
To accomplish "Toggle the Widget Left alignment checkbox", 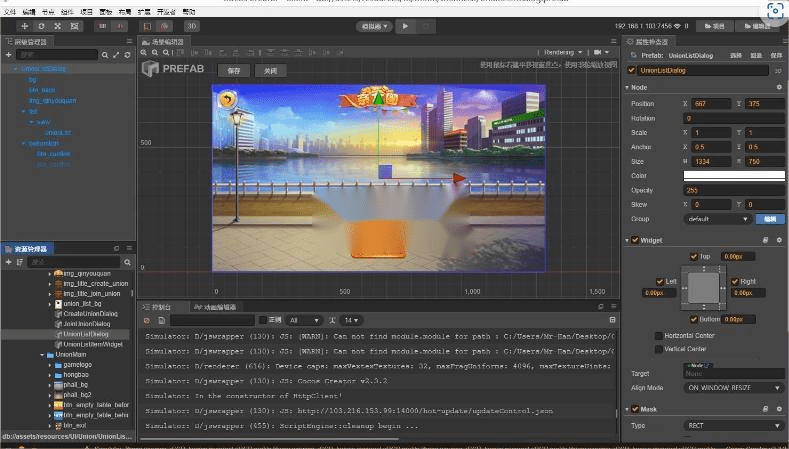I will 660,281.
